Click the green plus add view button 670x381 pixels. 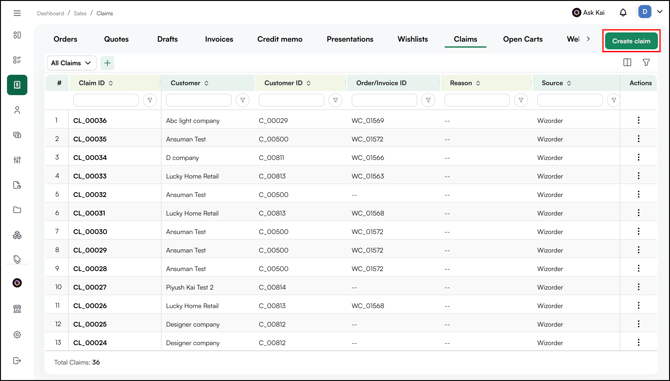107,63
